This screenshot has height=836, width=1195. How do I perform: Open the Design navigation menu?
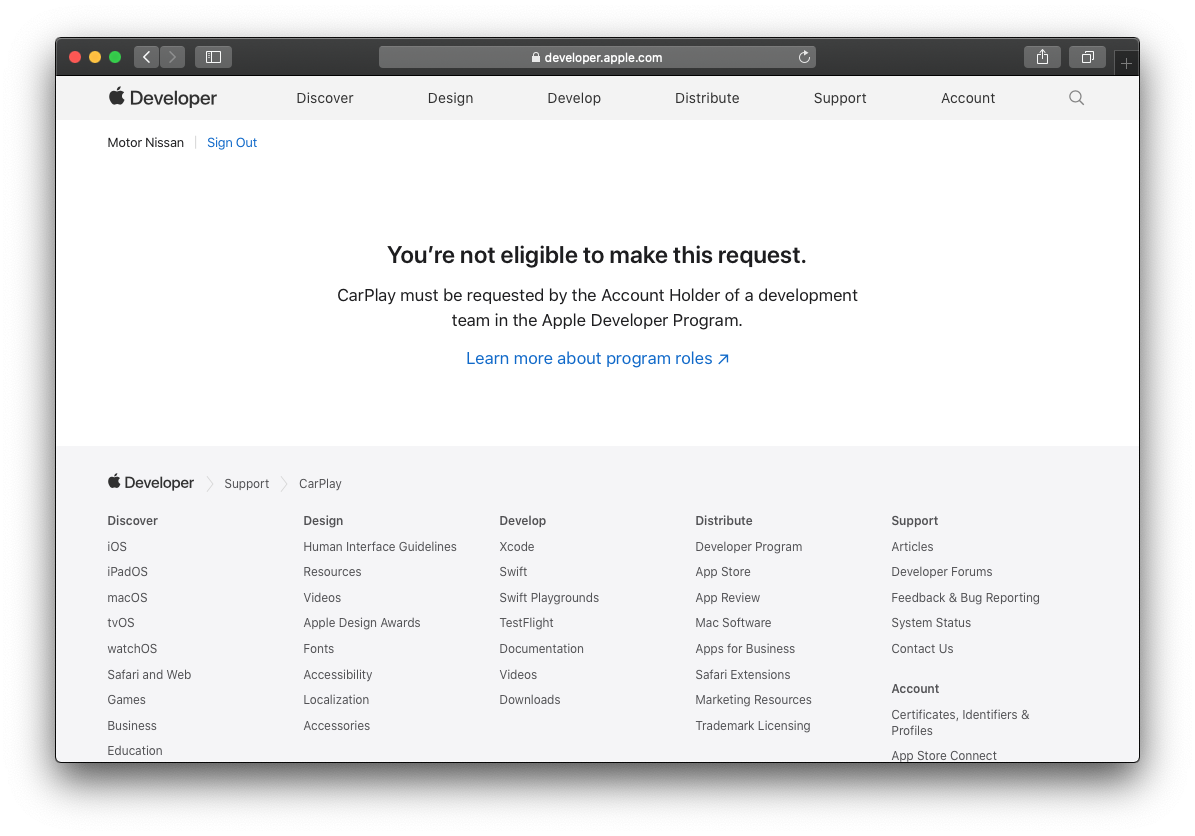point(450,98)
